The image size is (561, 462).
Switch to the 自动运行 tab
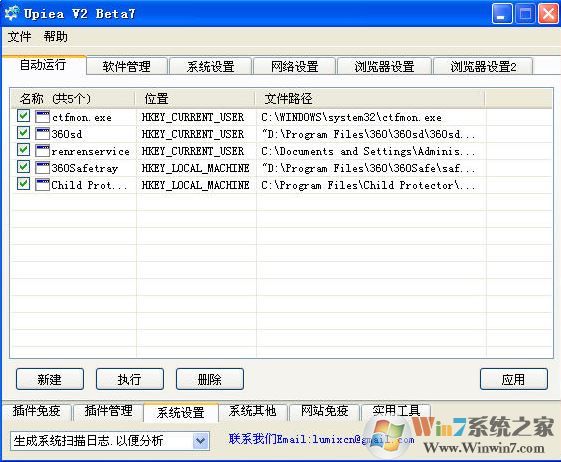43,65
